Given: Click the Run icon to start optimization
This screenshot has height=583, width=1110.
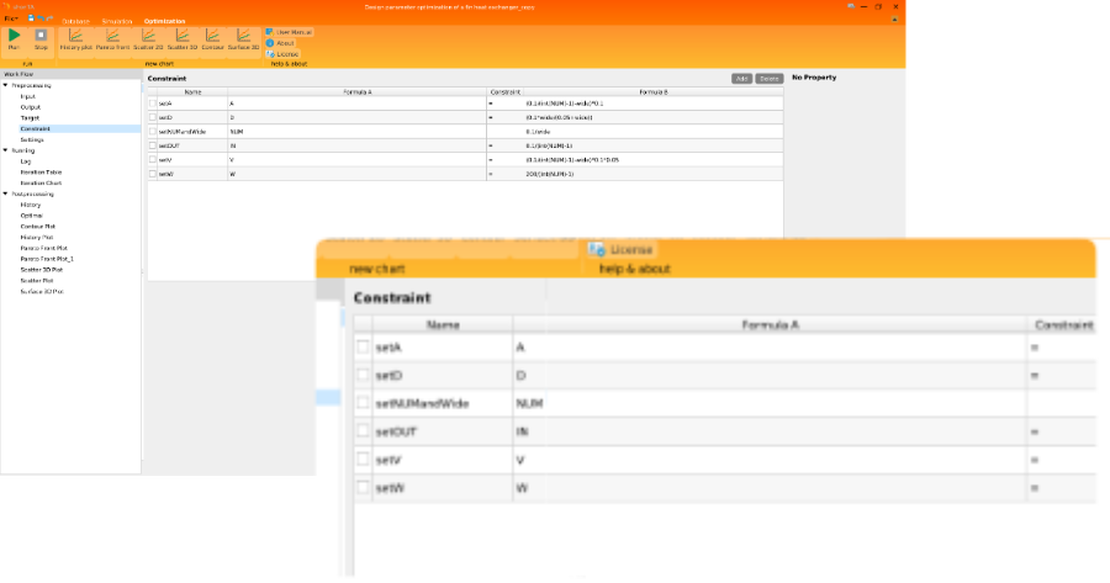Looking at the screenshot, I should pos(15,36).
